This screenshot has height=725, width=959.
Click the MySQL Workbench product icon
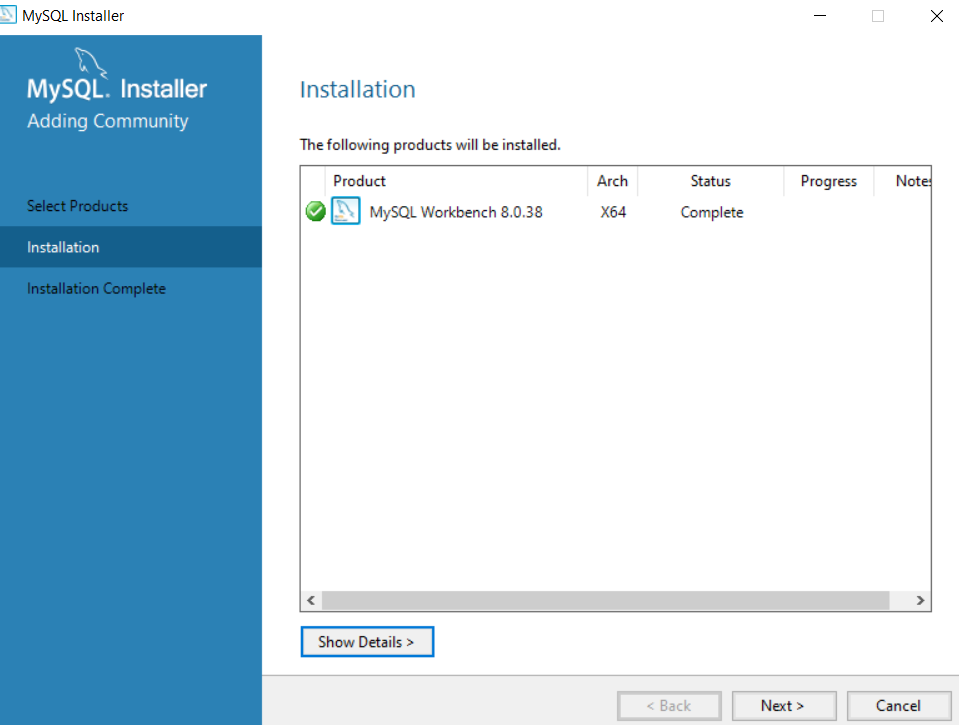click(x=346, y=211)
